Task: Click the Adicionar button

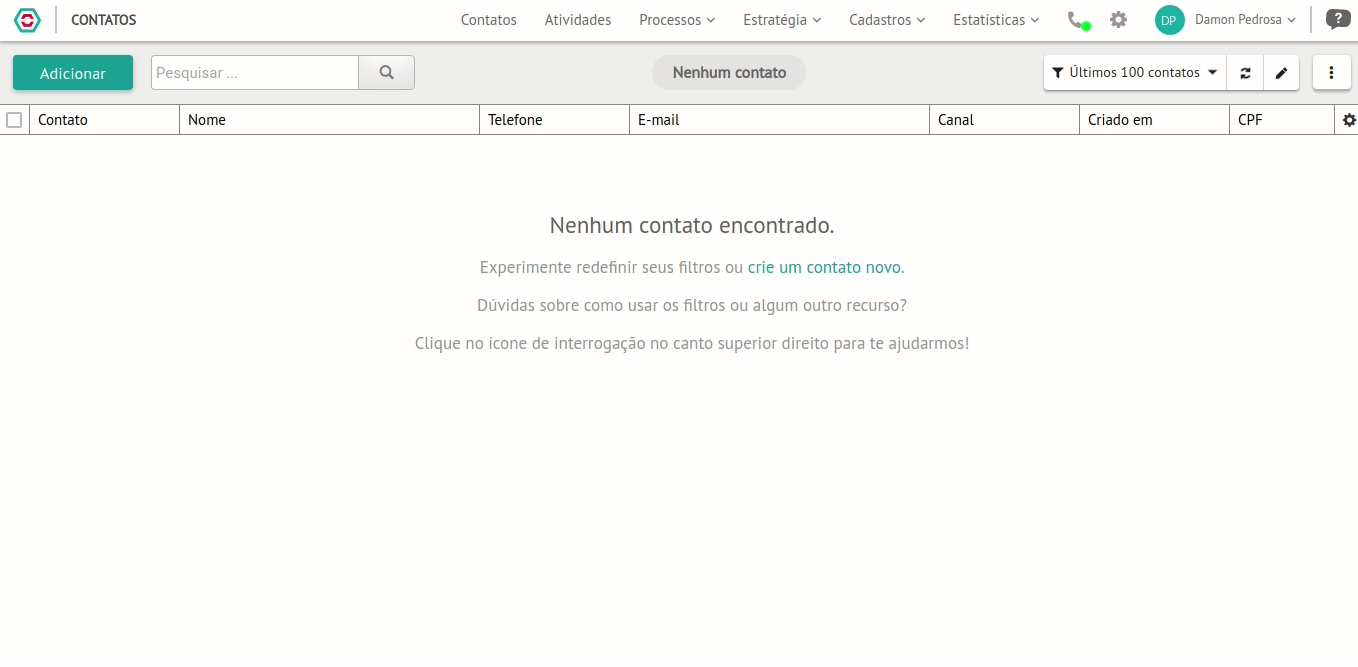Action: [73, 73]
